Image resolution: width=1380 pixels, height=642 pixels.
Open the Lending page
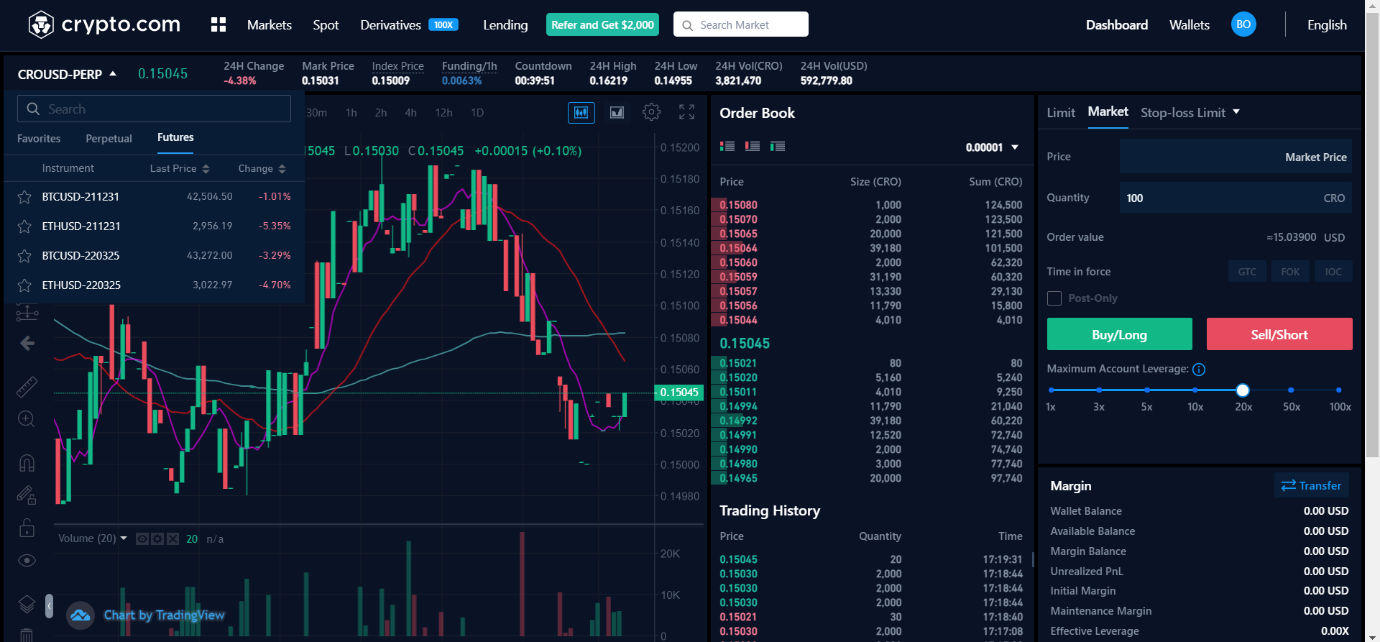tap(505, 25)
